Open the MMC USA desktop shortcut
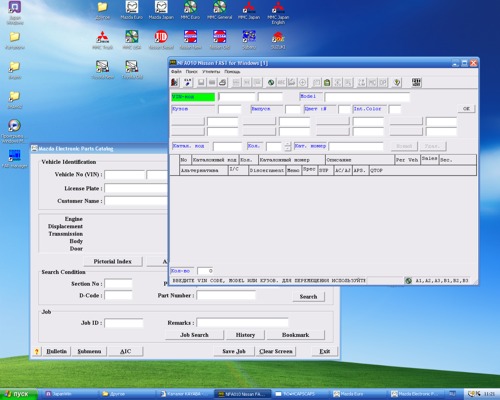This screenshot has height=400, width=500. click(x=132, y=40)
